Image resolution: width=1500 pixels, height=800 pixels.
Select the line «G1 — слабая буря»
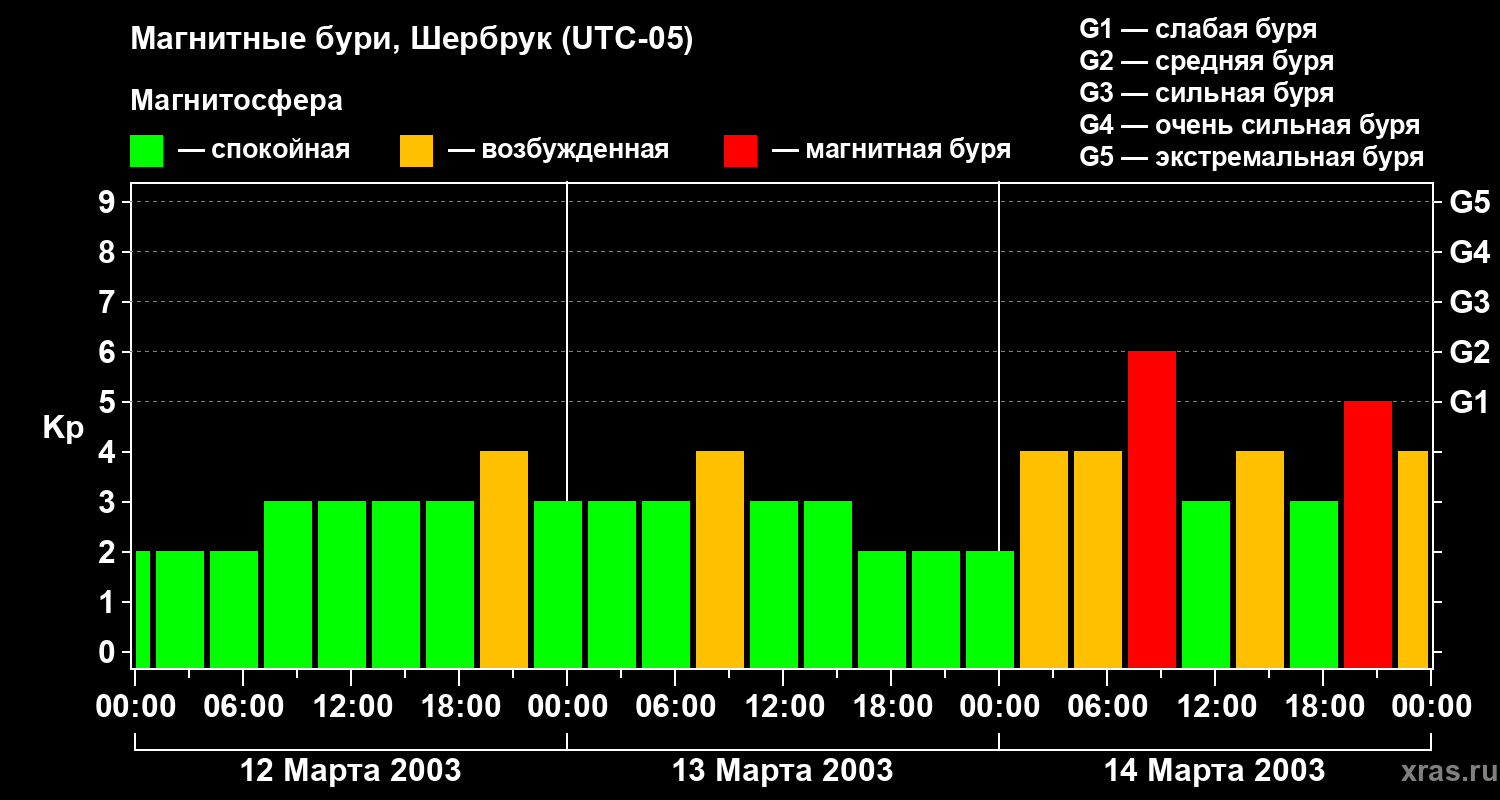coord(1198,29)
